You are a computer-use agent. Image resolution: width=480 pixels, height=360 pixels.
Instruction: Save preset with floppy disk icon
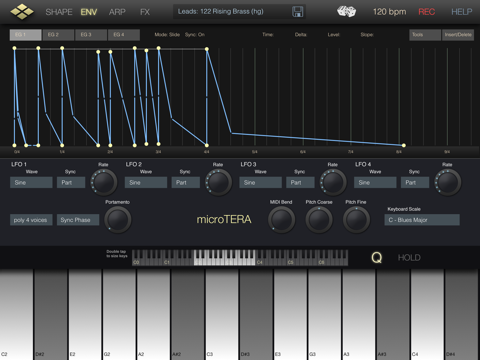[297, 12]
